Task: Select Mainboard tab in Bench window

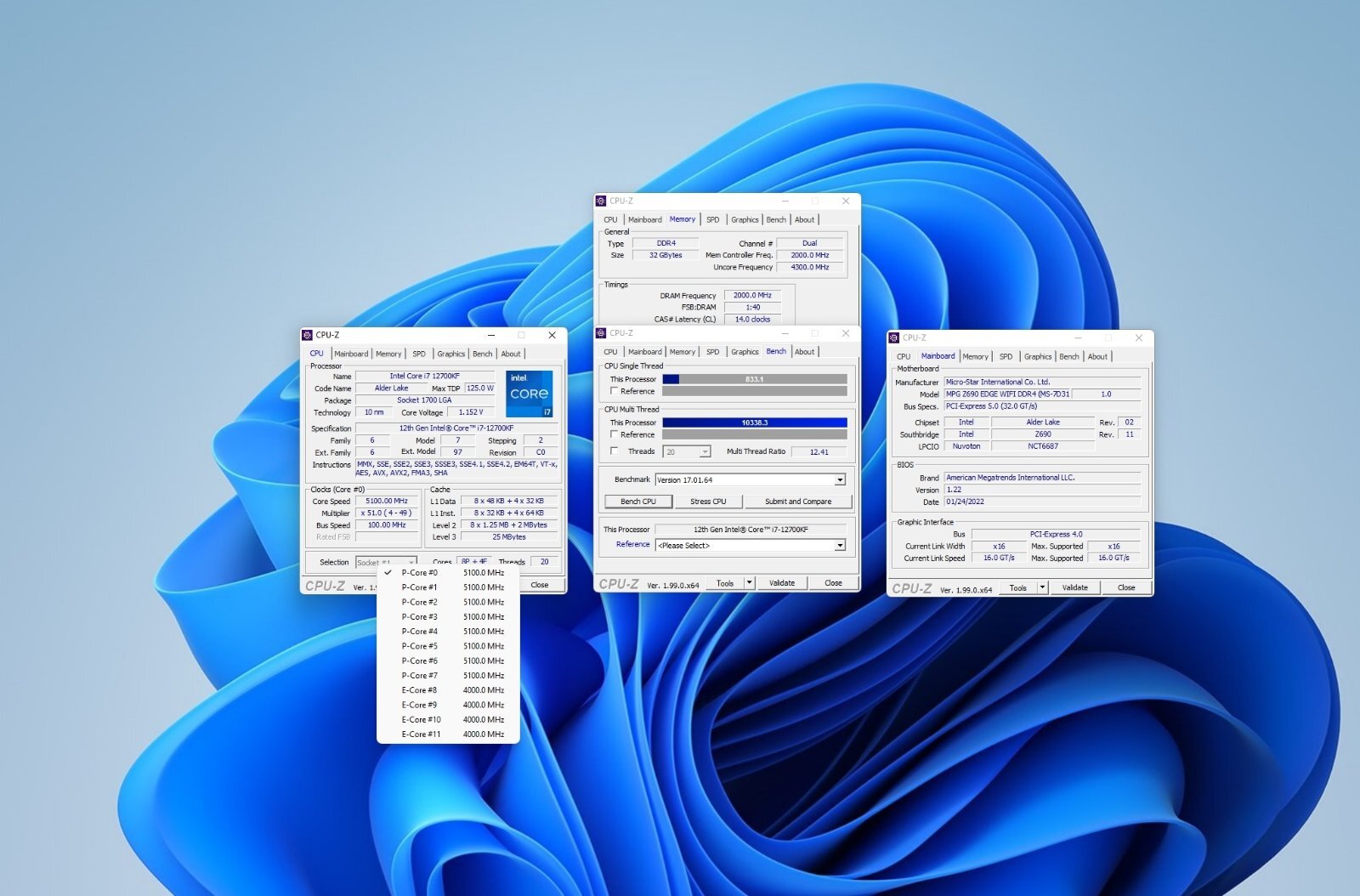Action: (645, 352)
